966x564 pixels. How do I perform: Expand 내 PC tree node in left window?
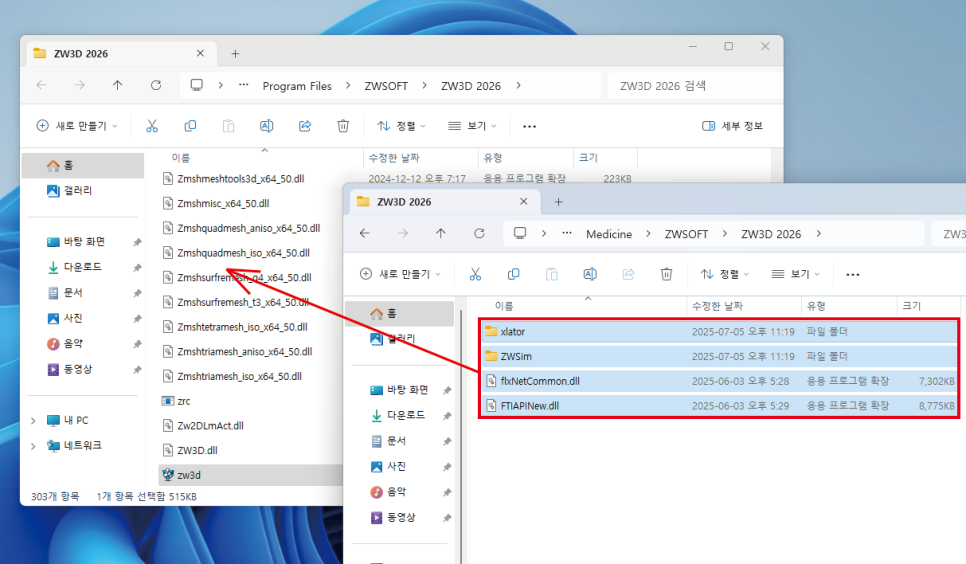click(x=33, y=420)
